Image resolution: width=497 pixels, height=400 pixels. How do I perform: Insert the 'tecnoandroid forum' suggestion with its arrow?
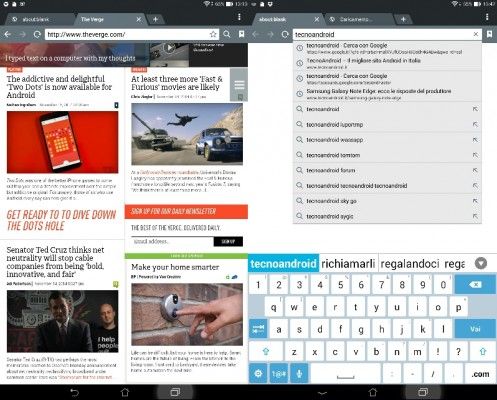475,170
